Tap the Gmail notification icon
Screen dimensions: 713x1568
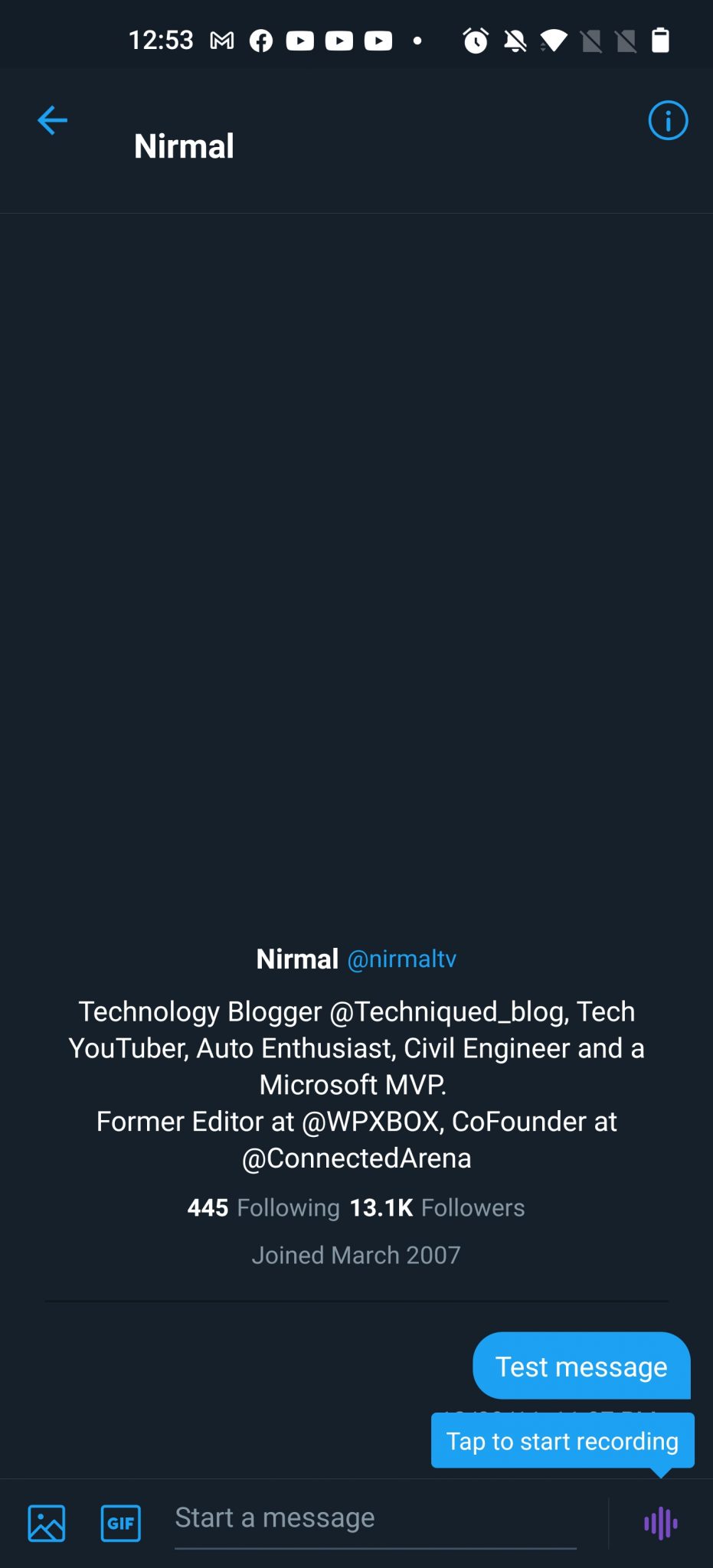222,41
